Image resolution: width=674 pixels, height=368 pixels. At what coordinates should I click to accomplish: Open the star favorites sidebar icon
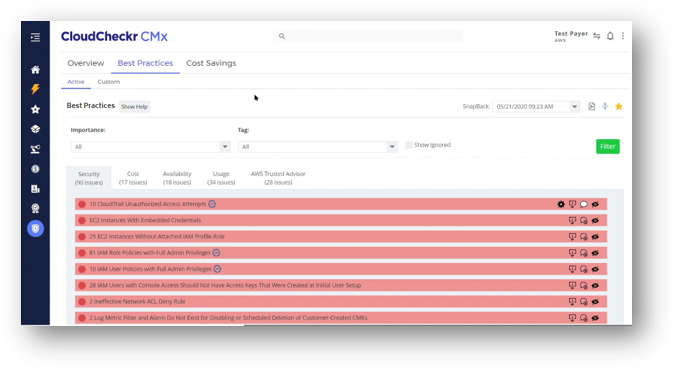[35, 109]
